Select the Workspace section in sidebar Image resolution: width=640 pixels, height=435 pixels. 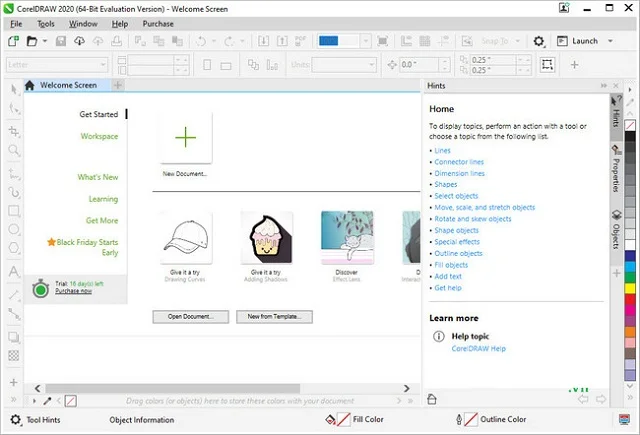click(x=99, y=136)
